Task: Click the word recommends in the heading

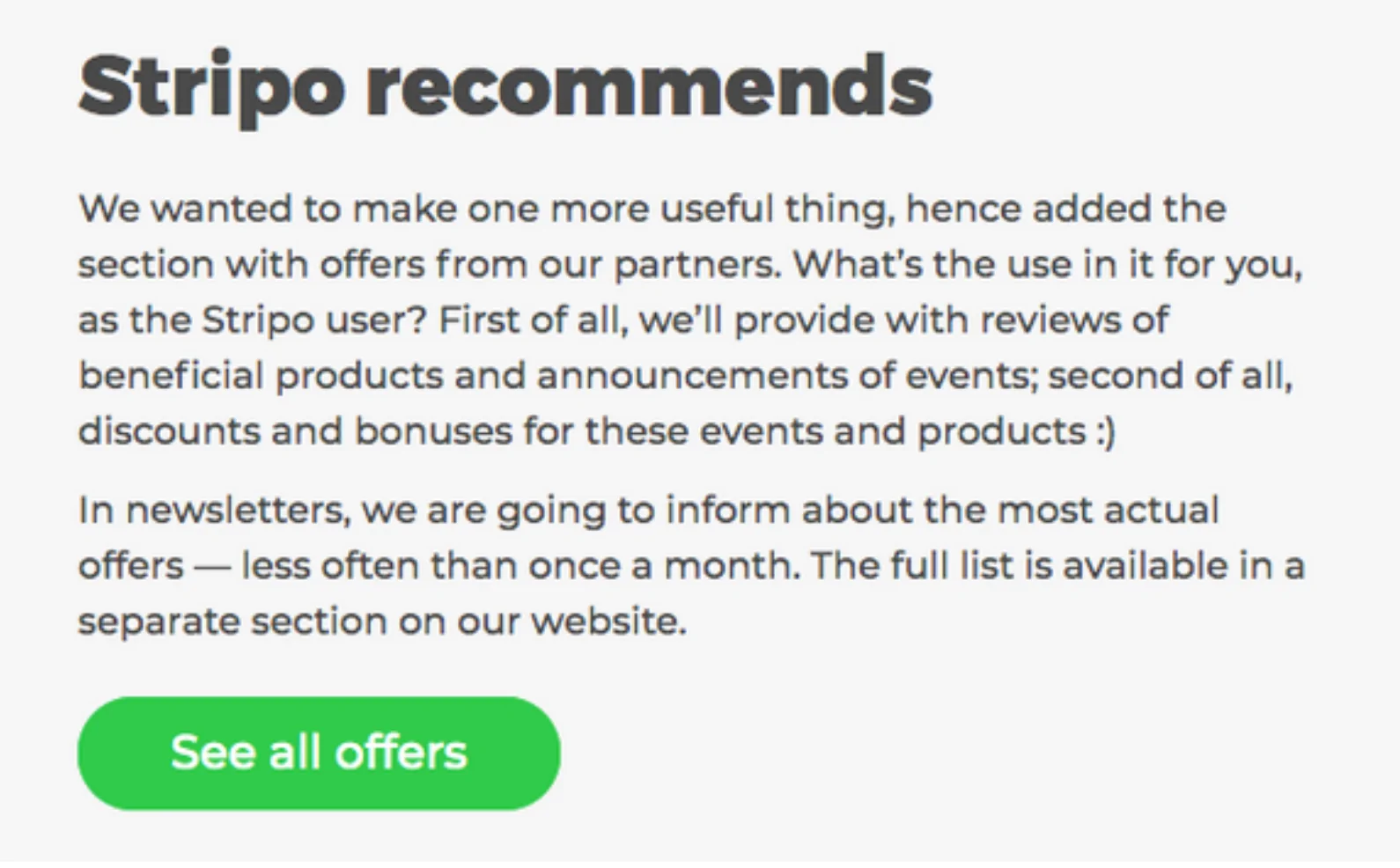Action: point(648,85)
